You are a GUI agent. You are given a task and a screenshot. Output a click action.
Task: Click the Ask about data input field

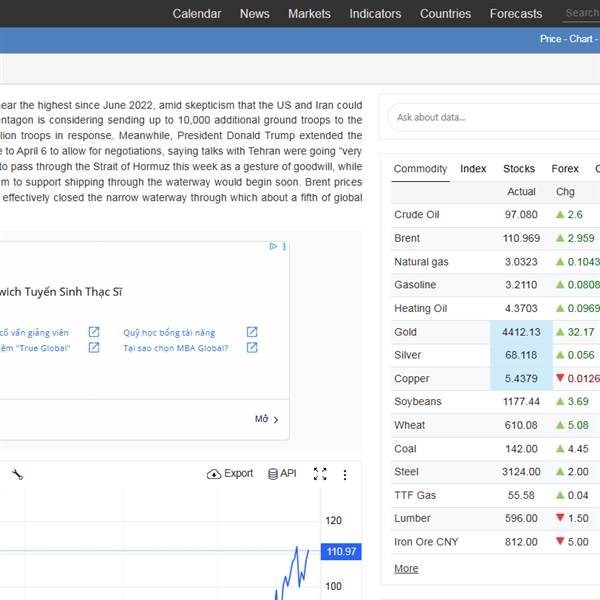[494, 117]
